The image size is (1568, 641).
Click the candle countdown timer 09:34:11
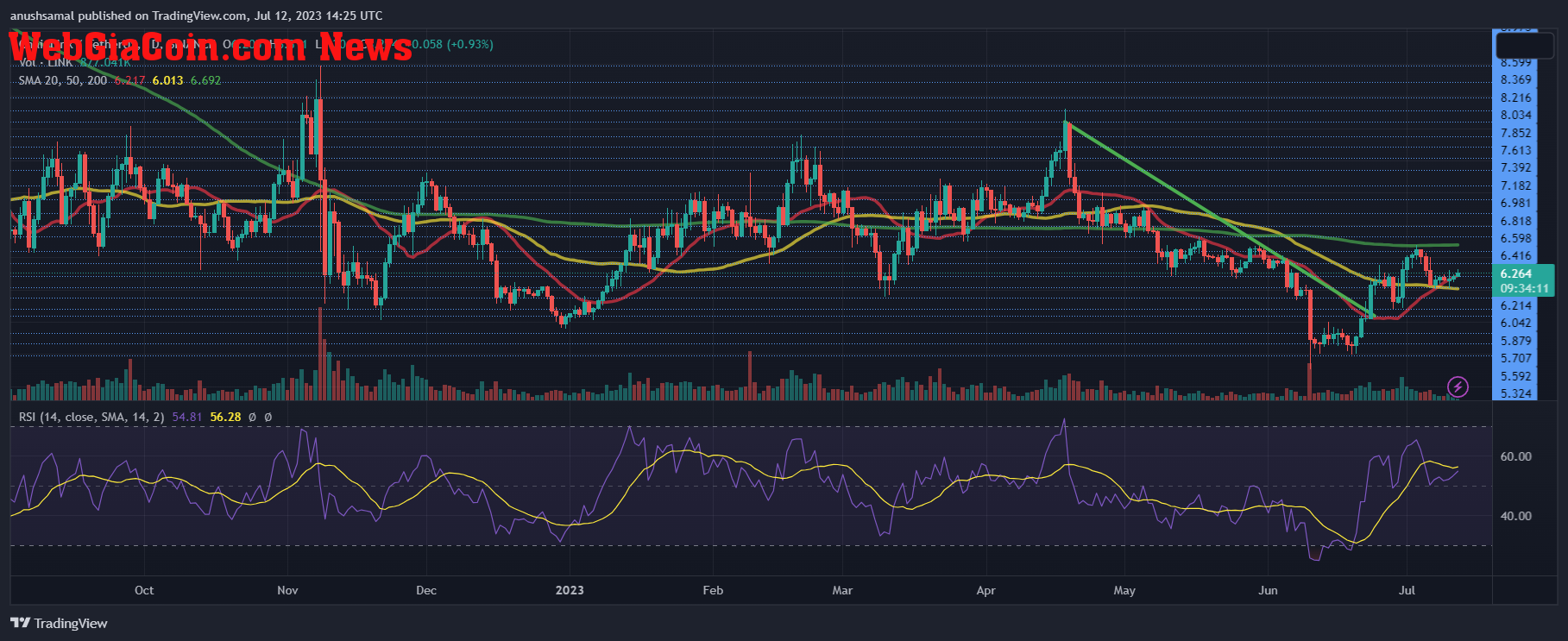click(1524, 288)
